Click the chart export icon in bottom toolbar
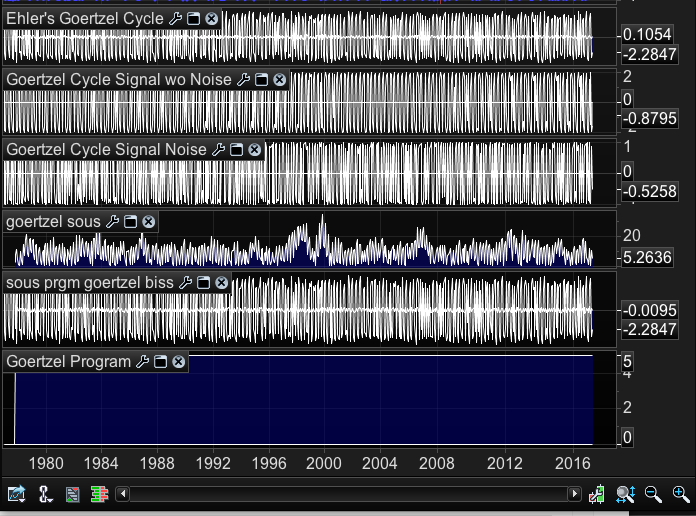 [x=17, y=494]
